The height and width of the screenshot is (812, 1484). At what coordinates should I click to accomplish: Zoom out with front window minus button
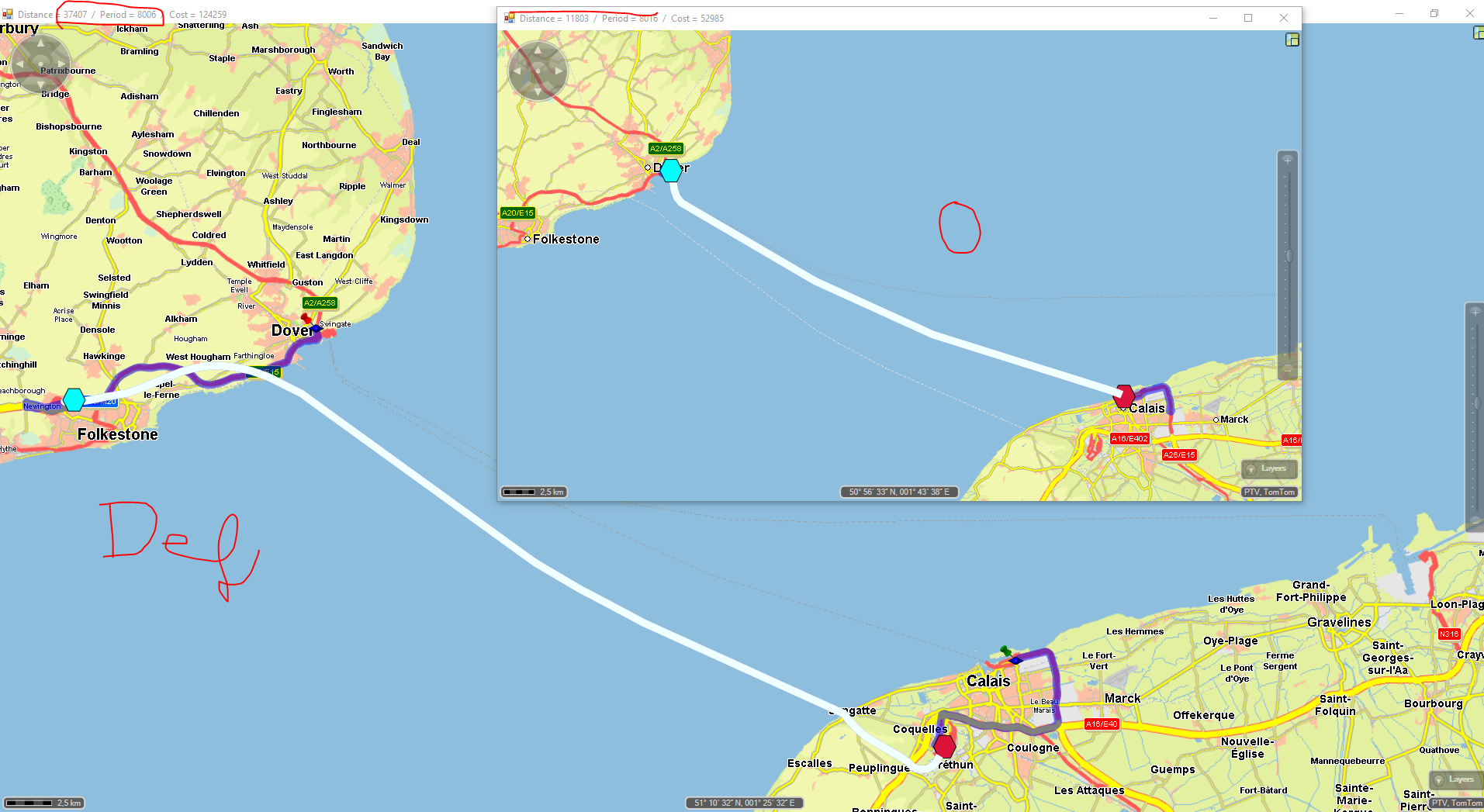(x=1288, y=369)
